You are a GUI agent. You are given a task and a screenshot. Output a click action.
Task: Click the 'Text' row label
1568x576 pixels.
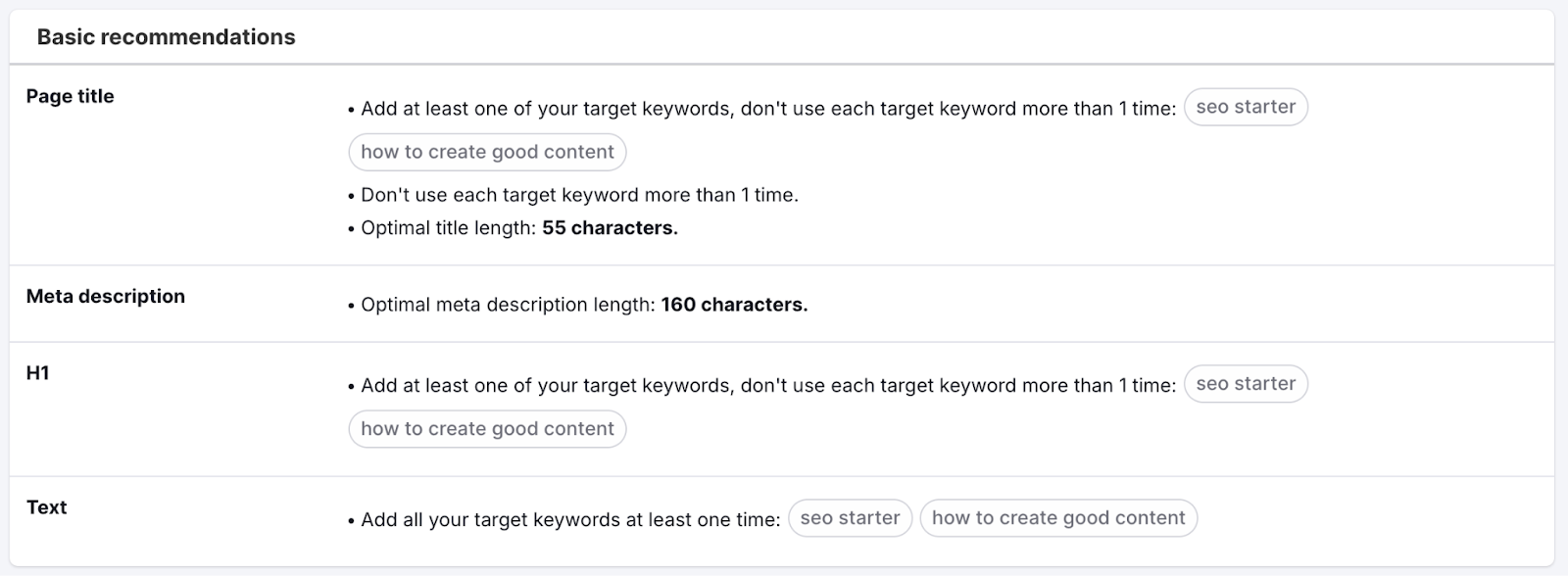46,507
